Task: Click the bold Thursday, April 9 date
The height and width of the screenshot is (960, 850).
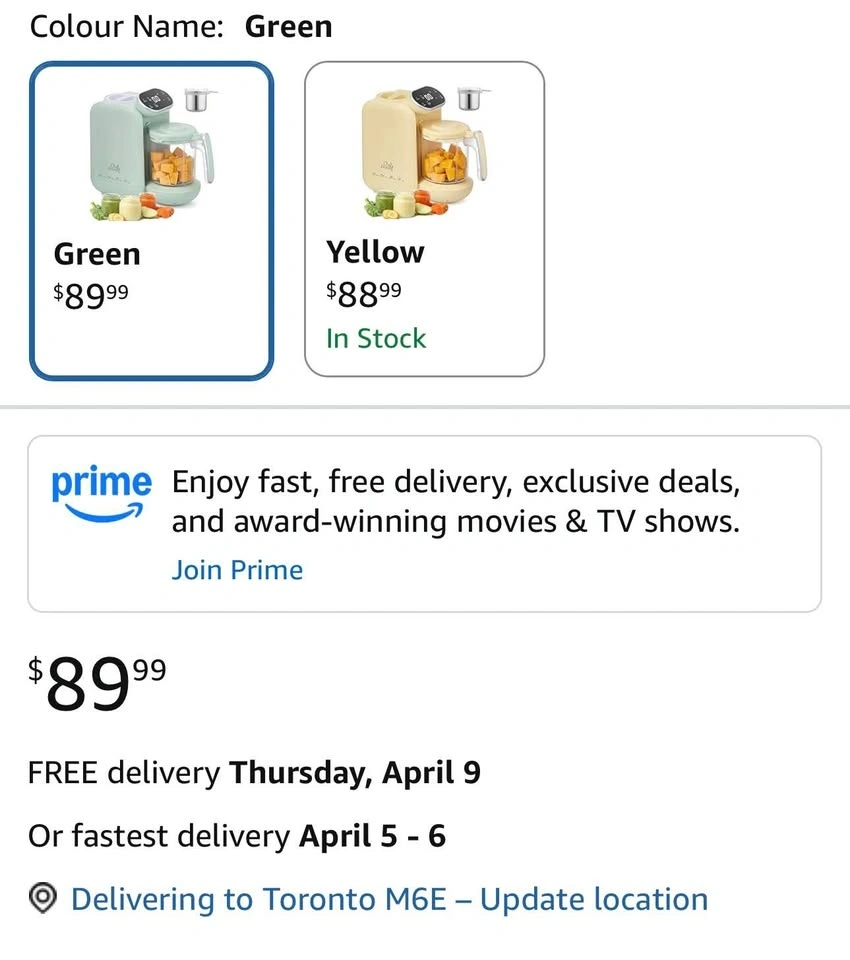Action: point(355,773)
